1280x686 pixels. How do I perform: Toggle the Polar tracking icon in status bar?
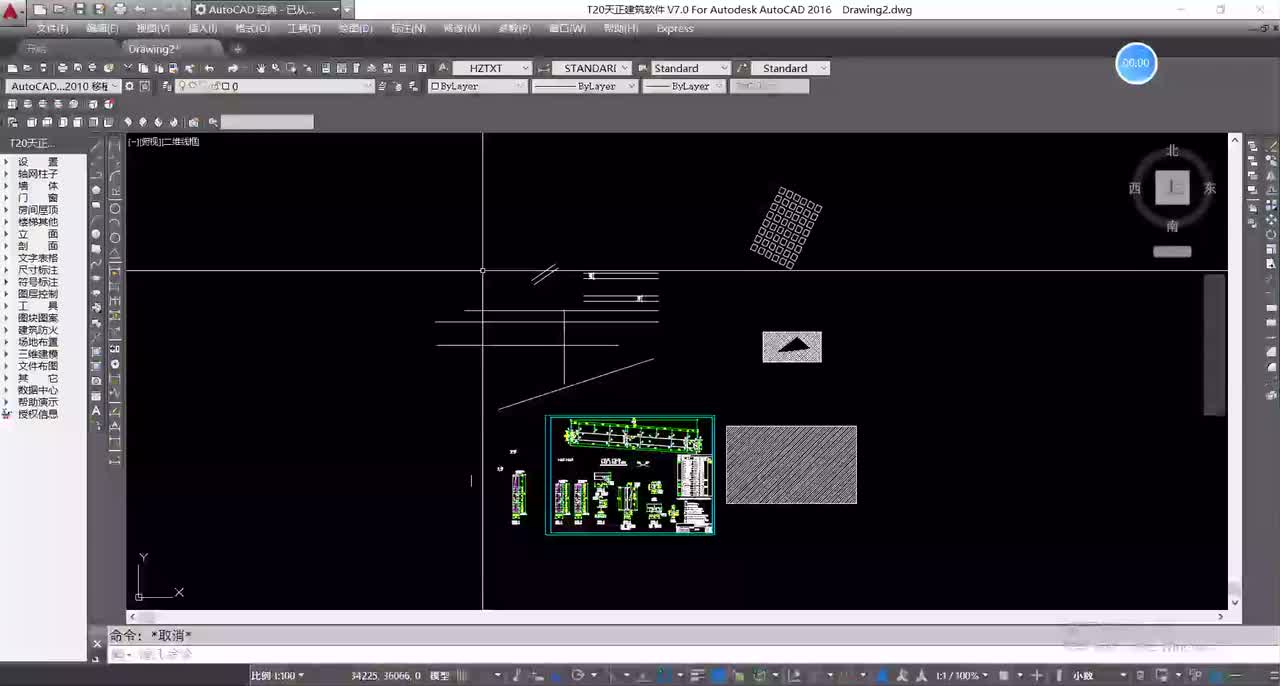pyautogui.click(x=576, y=676)
